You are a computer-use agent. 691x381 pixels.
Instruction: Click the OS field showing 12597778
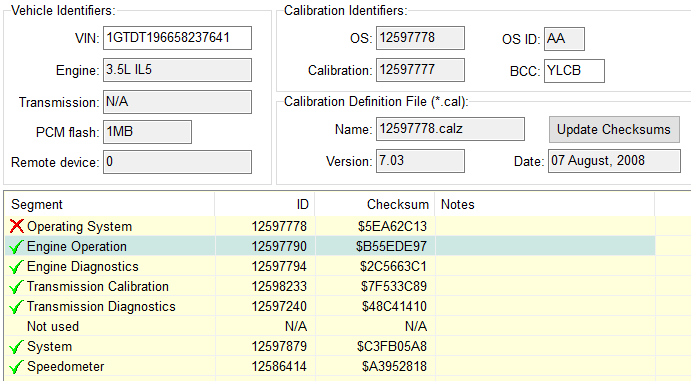(420, 38)
